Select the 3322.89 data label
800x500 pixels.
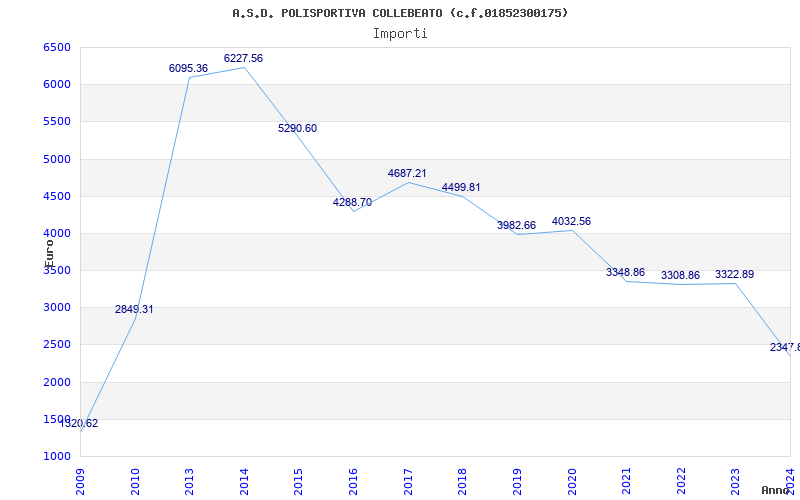point(734,275)
